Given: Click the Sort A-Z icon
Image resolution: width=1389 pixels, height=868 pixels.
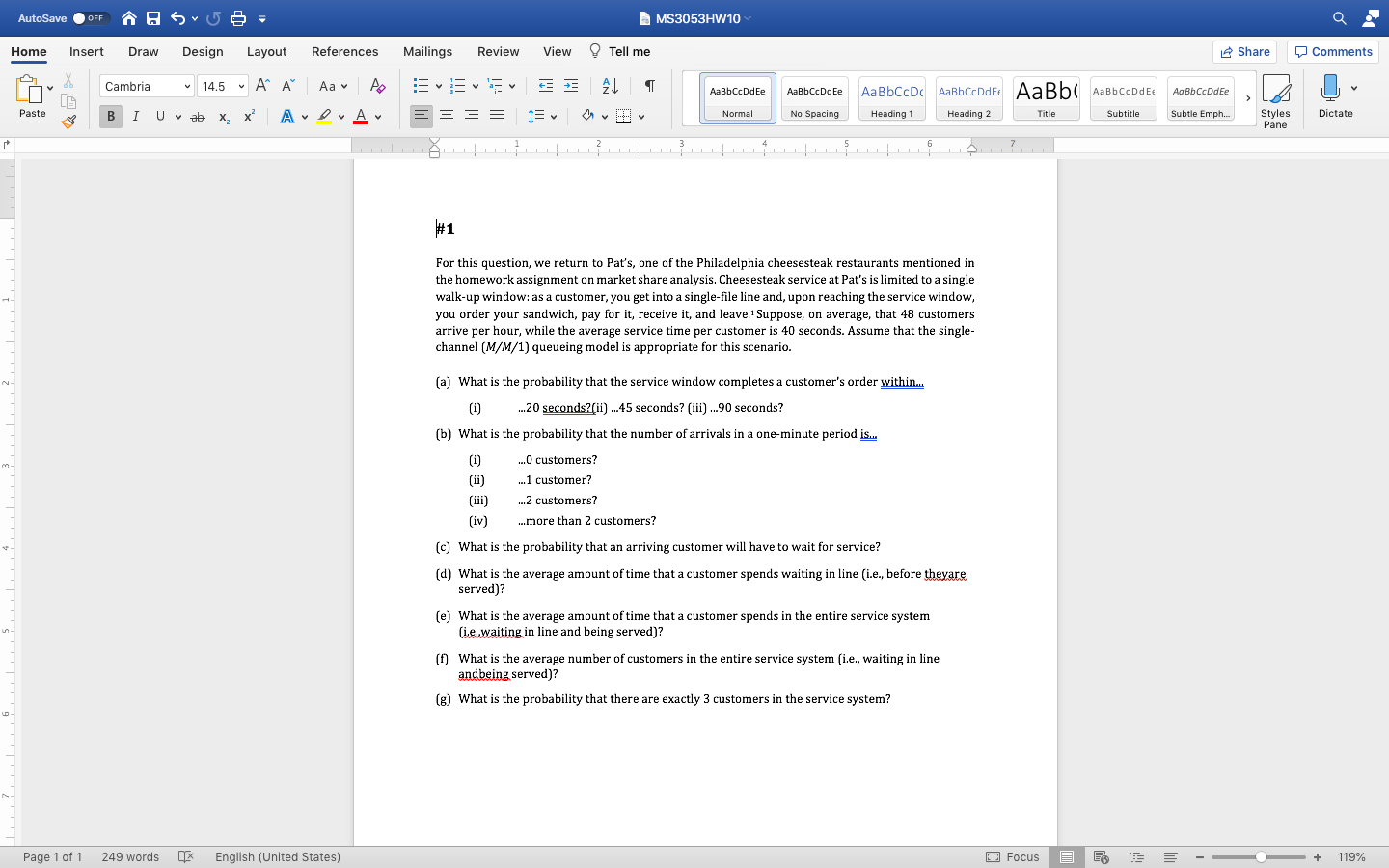Looking at the screenshot, I should (x=610, y=86).
